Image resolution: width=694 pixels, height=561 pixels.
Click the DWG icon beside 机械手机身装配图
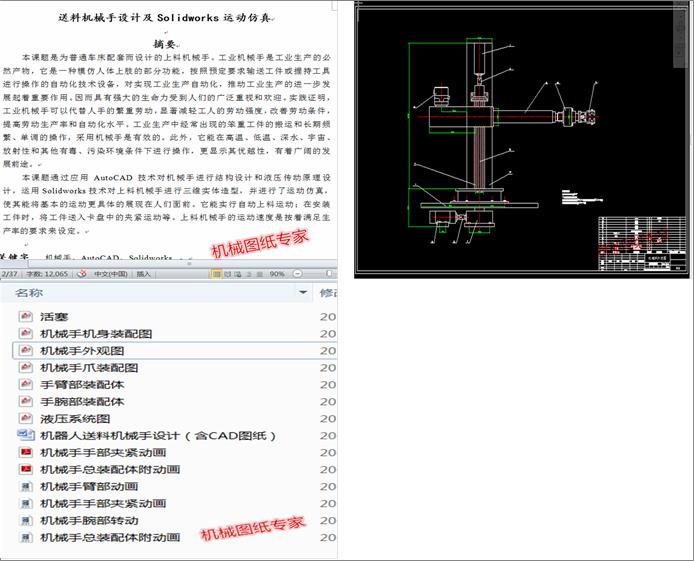click(26, 333)
